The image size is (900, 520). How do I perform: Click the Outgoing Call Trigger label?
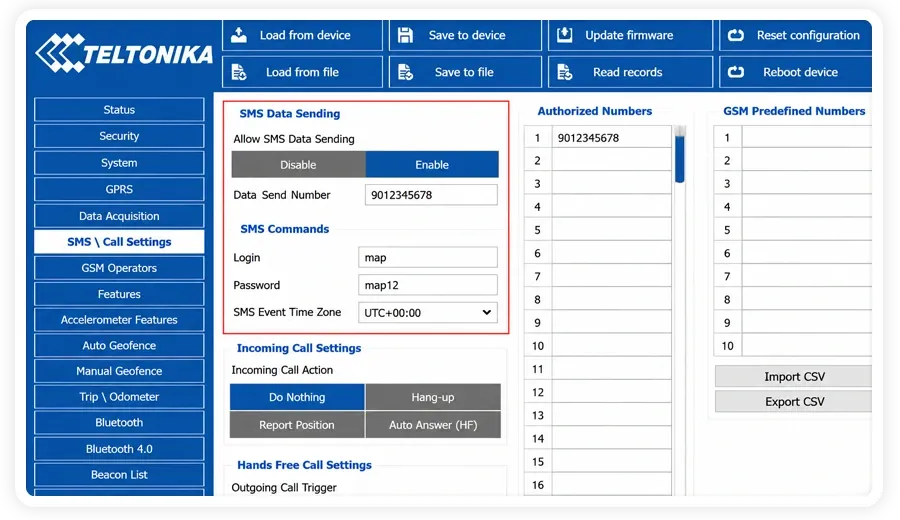pyautogui.click(x=284, y=487)
